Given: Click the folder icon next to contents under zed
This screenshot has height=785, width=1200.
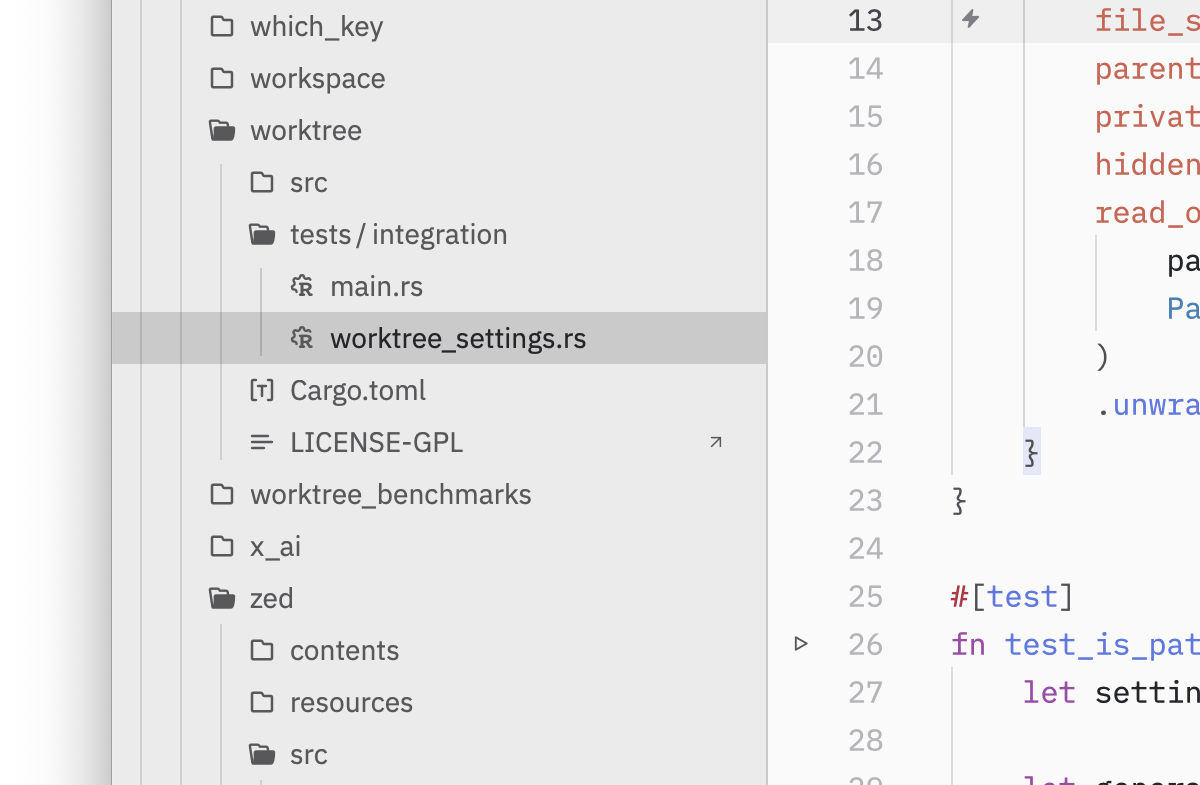Looking at the screenshot, I should 261,650.
